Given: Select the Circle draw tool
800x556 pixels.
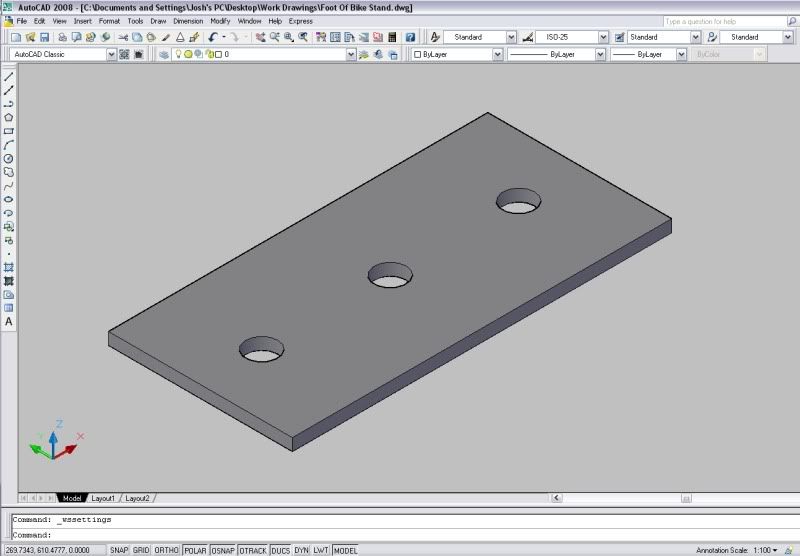Looking at the screenshot, I should (9, 158).
